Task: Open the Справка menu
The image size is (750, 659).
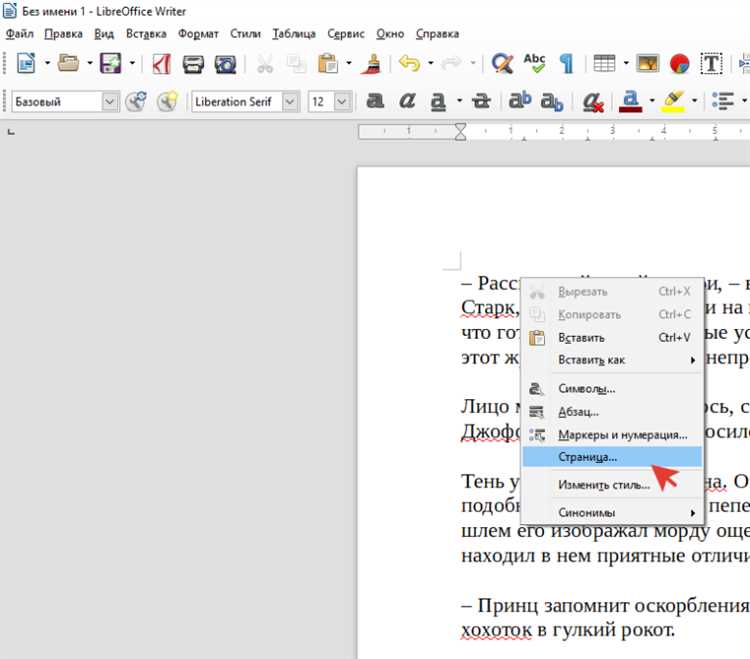Action: click(x=438, y=34)
